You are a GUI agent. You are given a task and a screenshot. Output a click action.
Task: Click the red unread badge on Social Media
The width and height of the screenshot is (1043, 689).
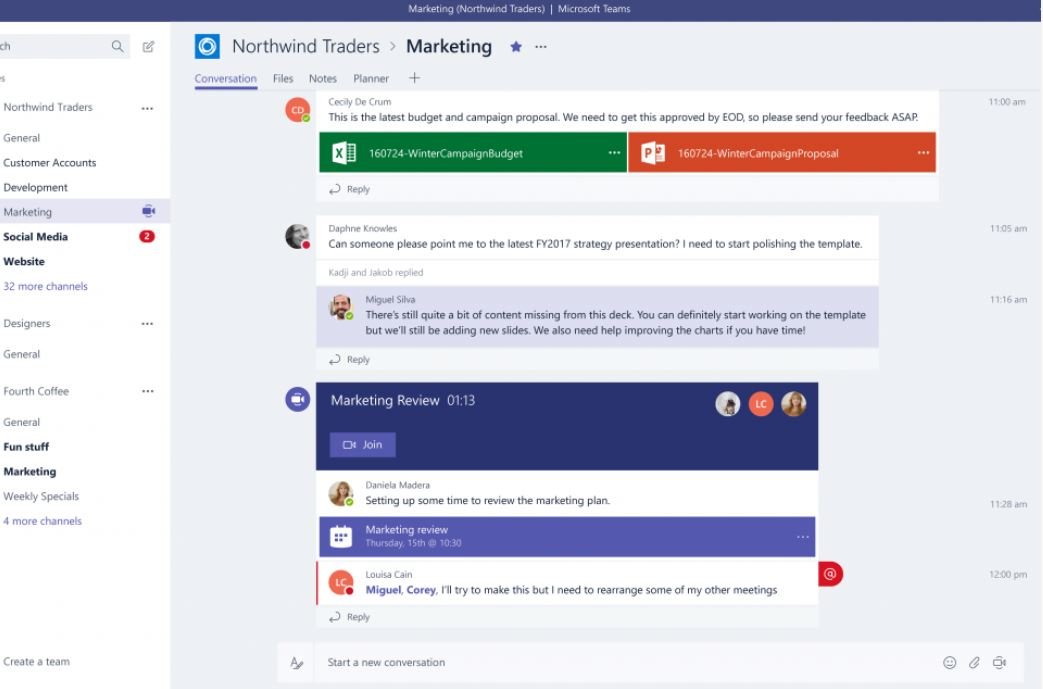tap(147, 236)
